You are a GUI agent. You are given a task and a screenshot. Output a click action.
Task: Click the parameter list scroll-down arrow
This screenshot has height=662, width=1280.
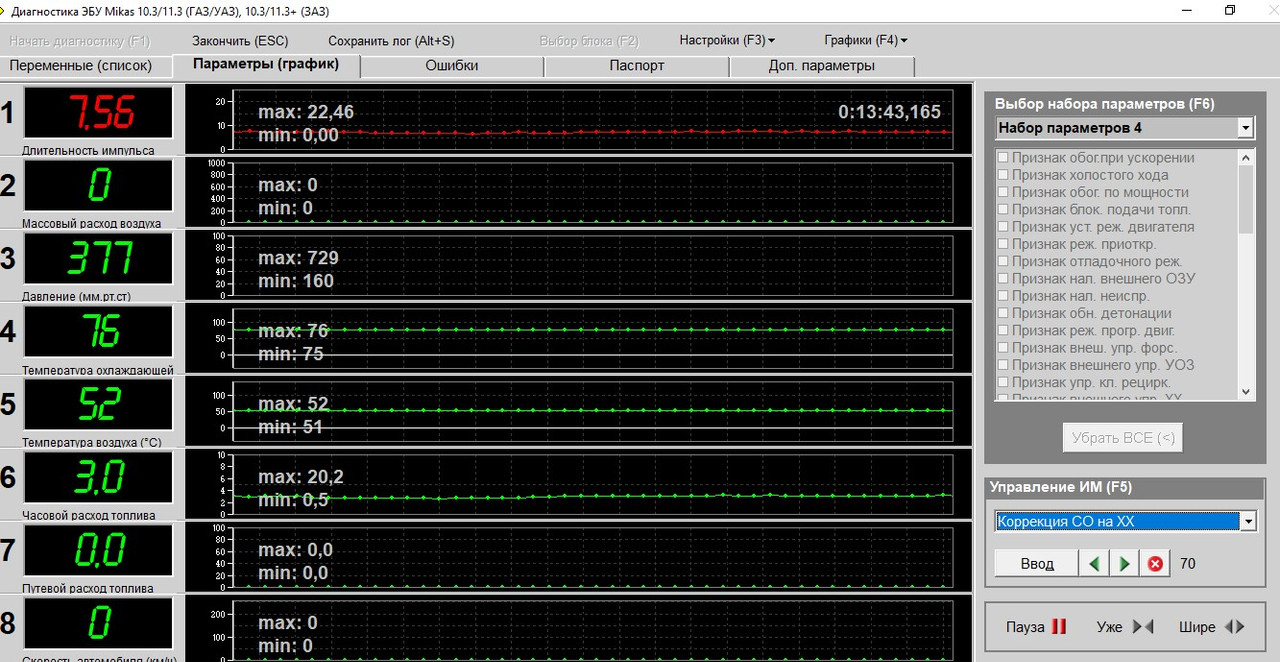pyautogui.click(x=1246, y=392)
